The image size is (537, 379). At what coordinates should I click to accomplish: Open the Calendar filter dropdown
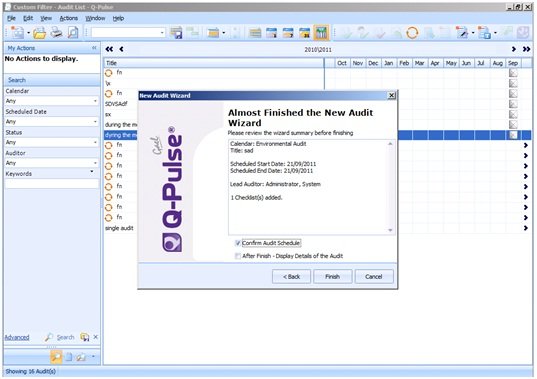95,101
